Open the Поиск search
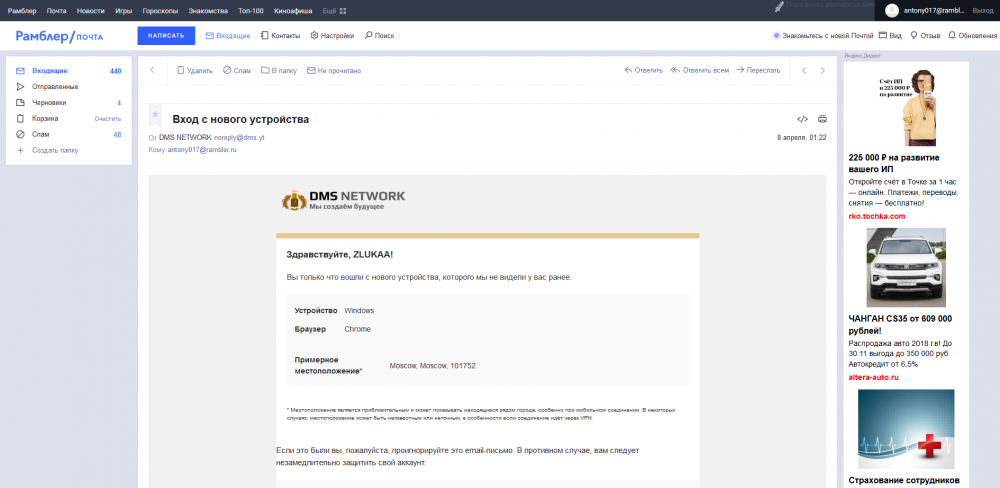This screenshot has width=1000, height=488. [379, 35]
